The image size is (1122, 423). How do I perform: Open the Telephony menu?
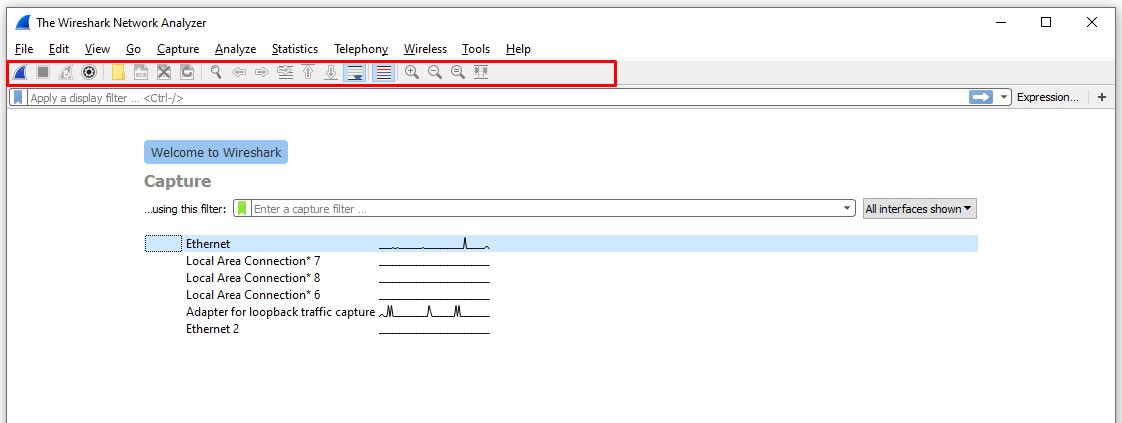tap(361, 49)
